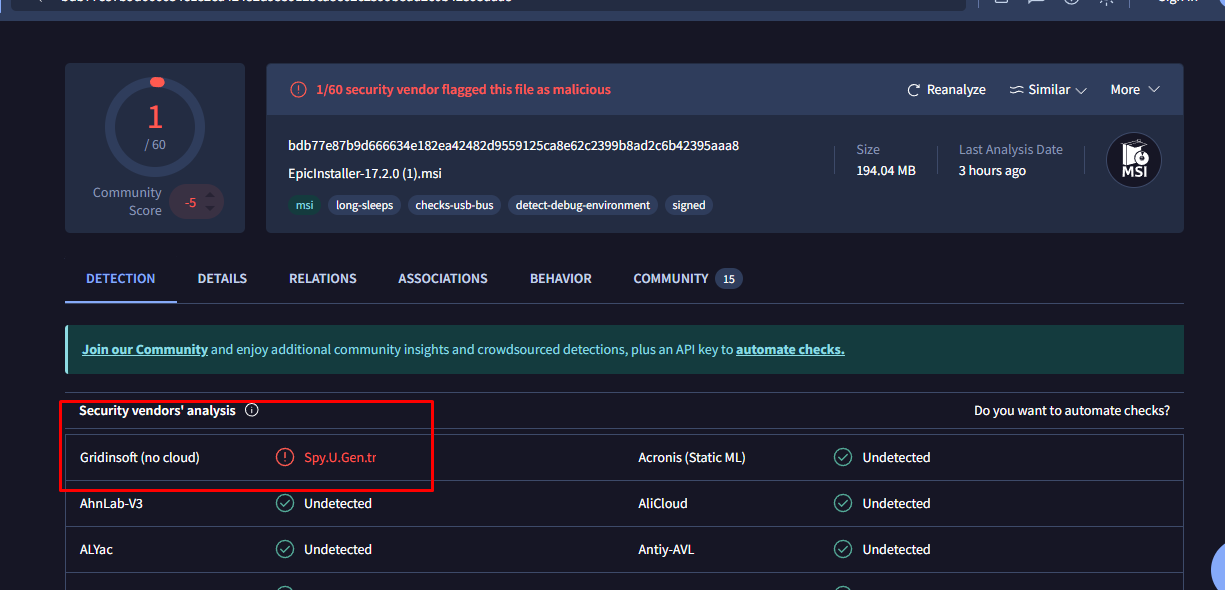Follow the automate checks link in banner
1225x590 pixels.
tap(790, 350)
